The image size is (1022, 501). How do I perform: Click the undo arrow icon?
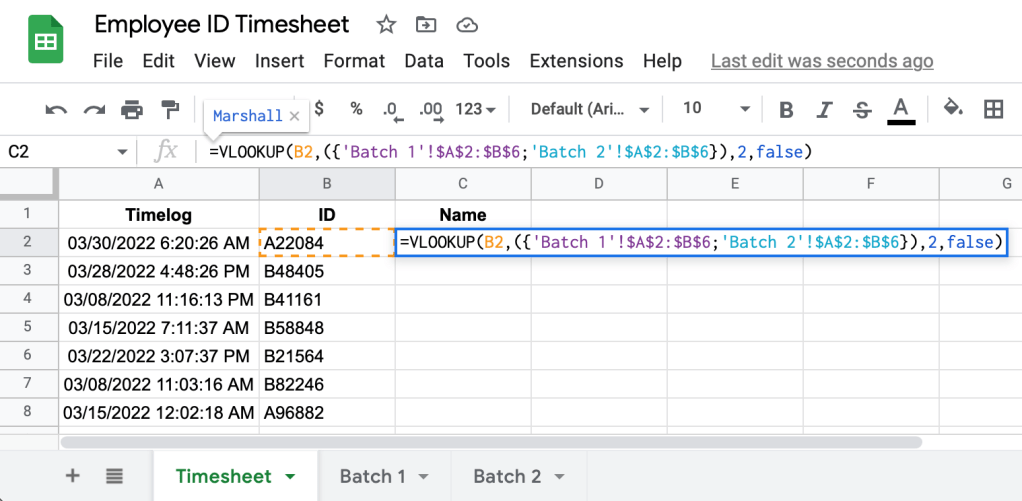(x=57, y=109)
